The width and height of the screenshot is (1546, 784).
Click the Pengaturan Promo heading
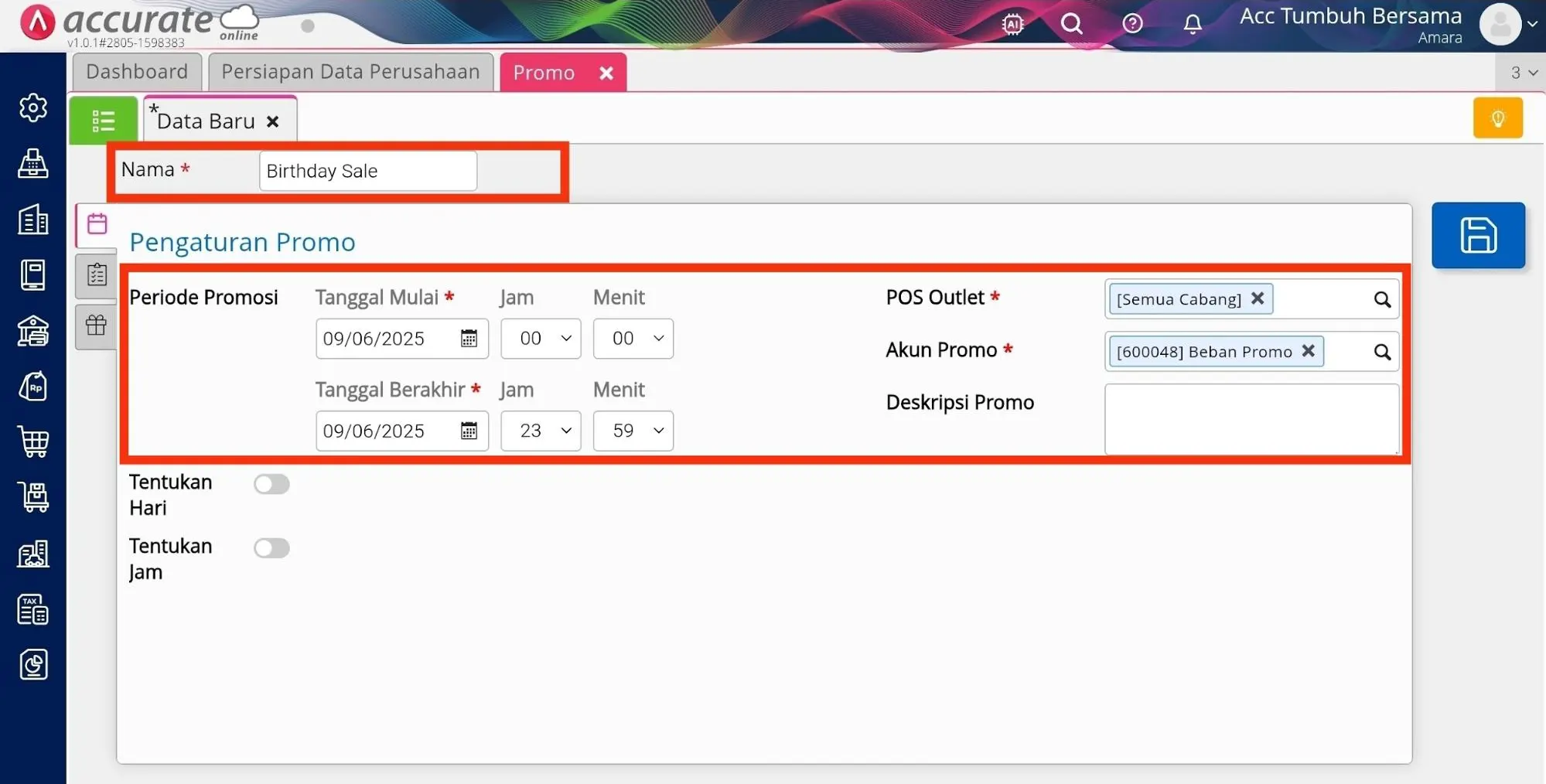pyautogui.click(x=242, y=242)
